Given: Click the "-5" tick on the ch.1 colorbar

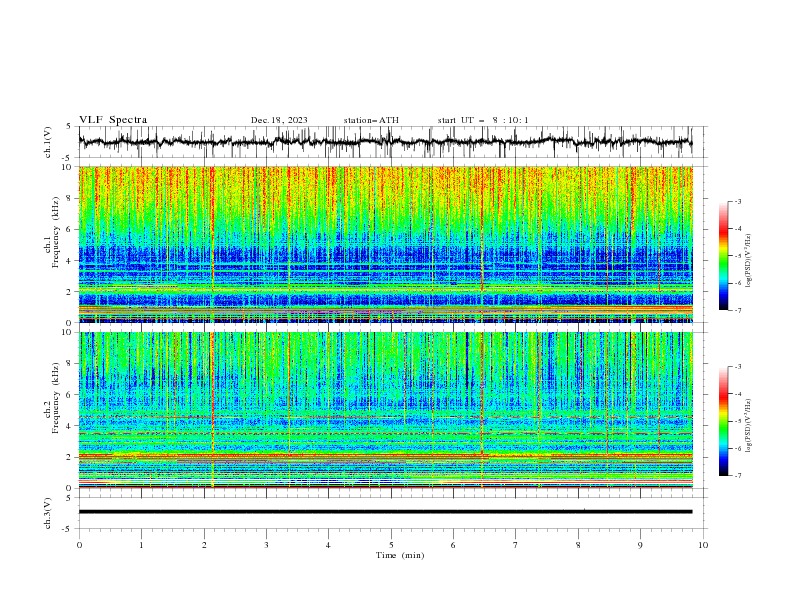Looking at the screenshot, I should 738,256.
